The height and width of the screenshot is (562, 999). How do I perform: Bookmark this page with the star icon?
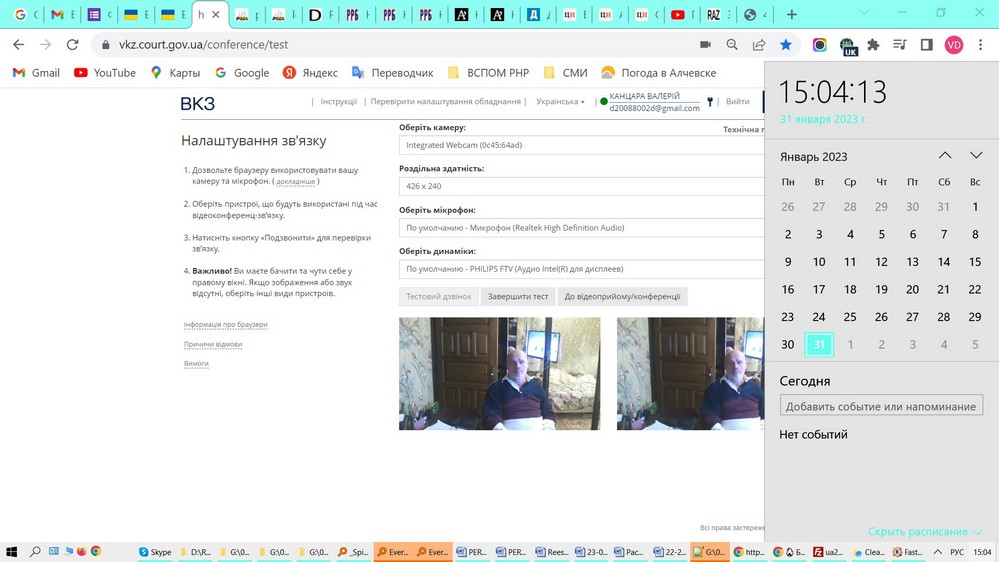click(786, 45)
